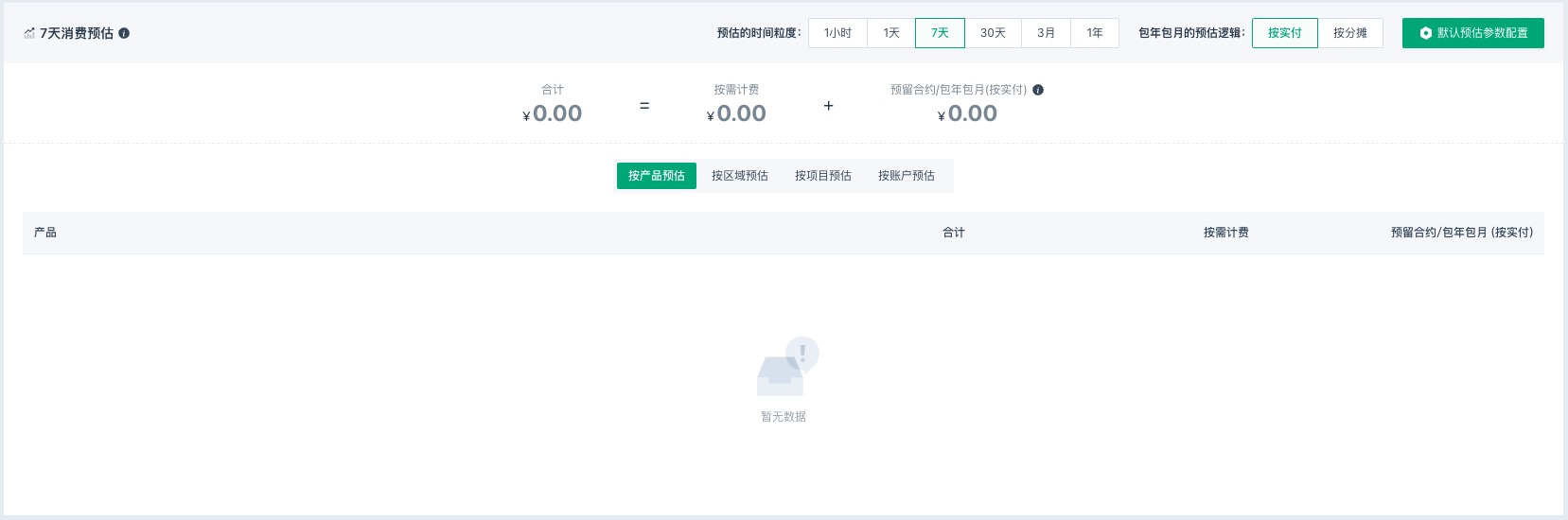
Task: Click info icon next to 预留合约/包年包月(按实付)
Action: tap(1038, 90)
